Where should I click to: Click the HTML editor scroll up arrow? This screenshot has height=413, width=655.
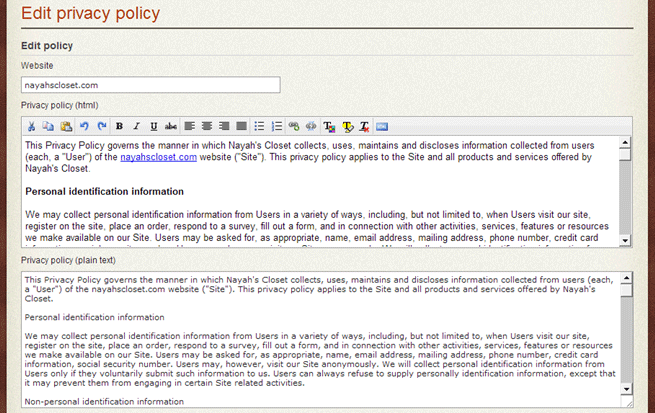[x=625, y=143]
